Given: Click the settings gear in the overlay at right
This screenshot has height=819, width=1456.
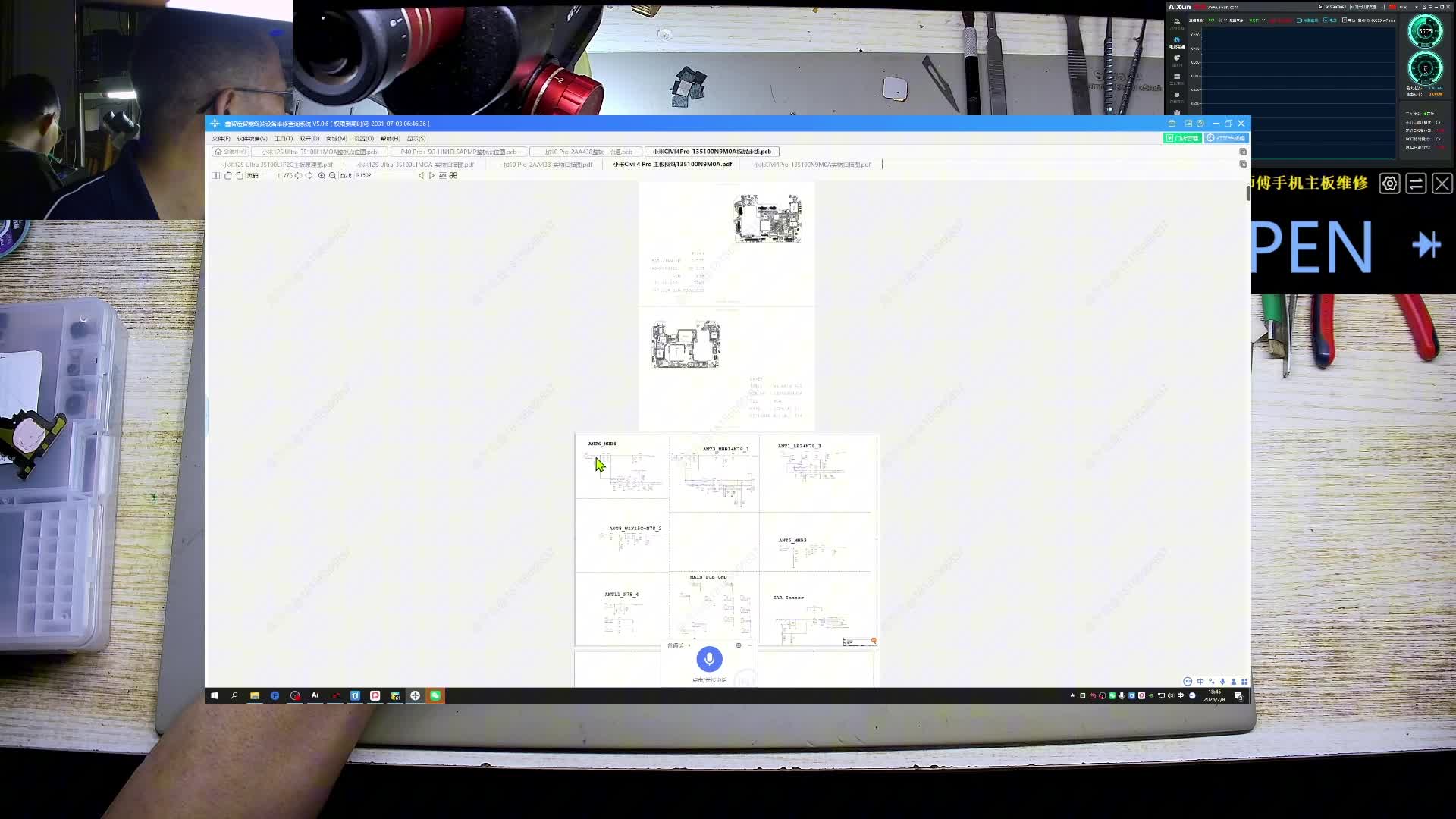Looking at the screenshot, I should click(1389, 184).
